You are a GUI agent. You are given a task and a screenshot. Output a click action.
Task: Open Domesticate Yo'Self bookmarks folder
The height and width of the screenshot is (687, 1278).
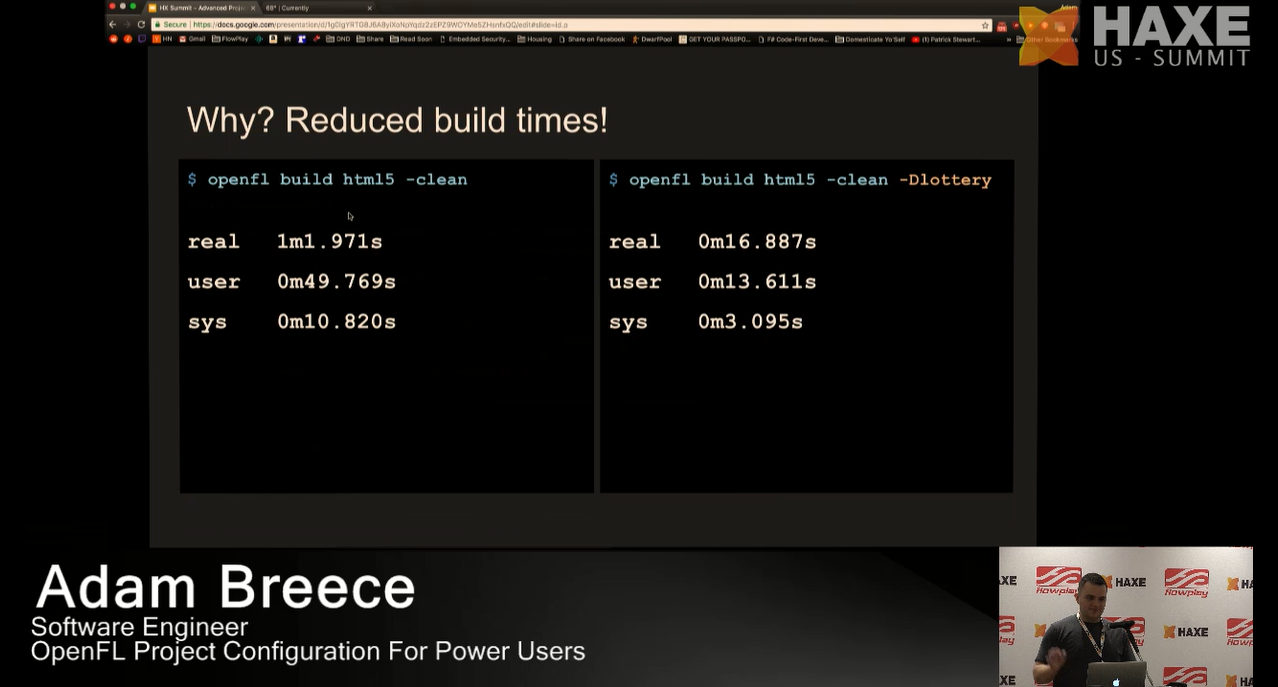(x=870, y=39)
